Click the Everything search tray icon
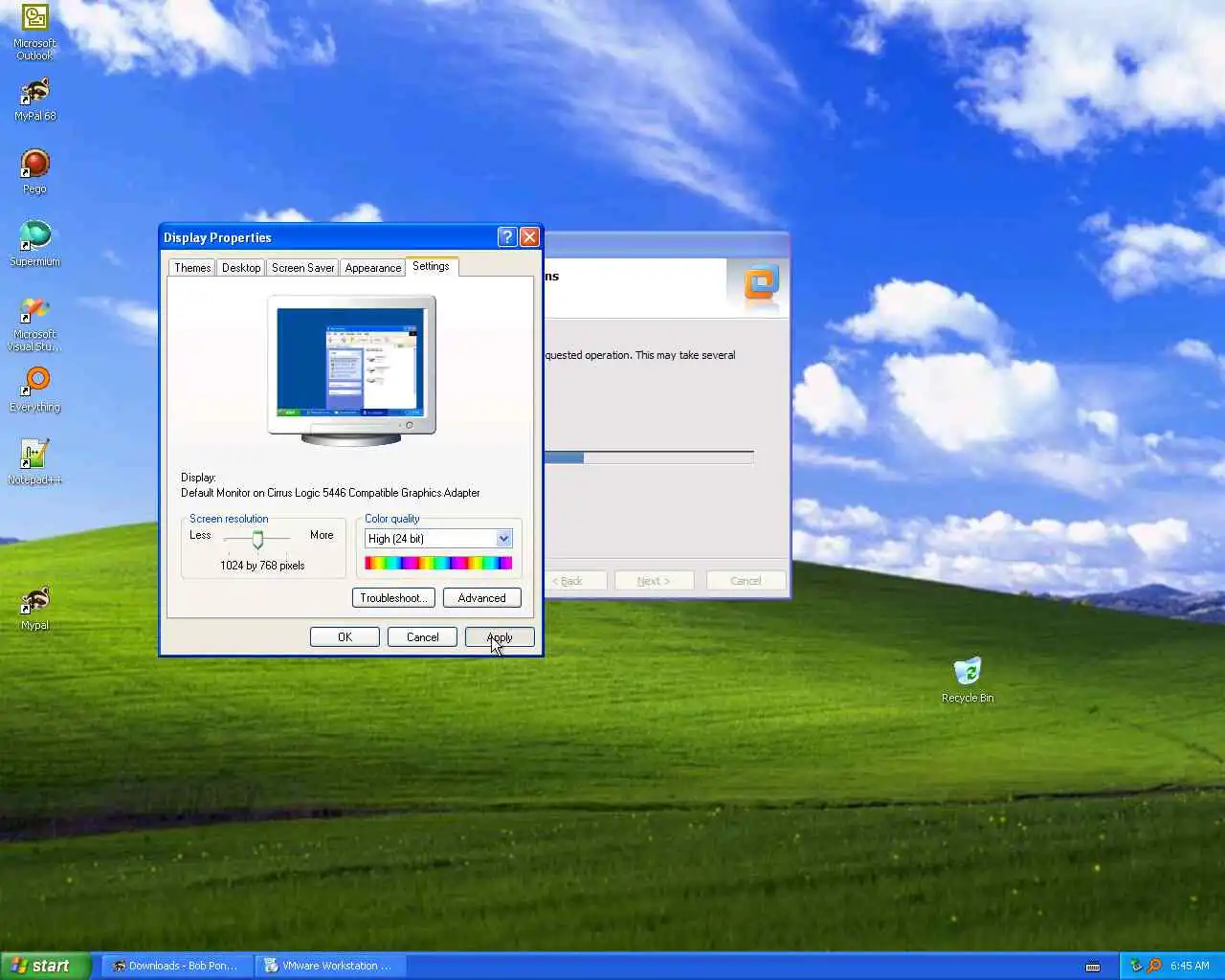The width and height of the screenshot is (1225, 980). pos(1154,966)
